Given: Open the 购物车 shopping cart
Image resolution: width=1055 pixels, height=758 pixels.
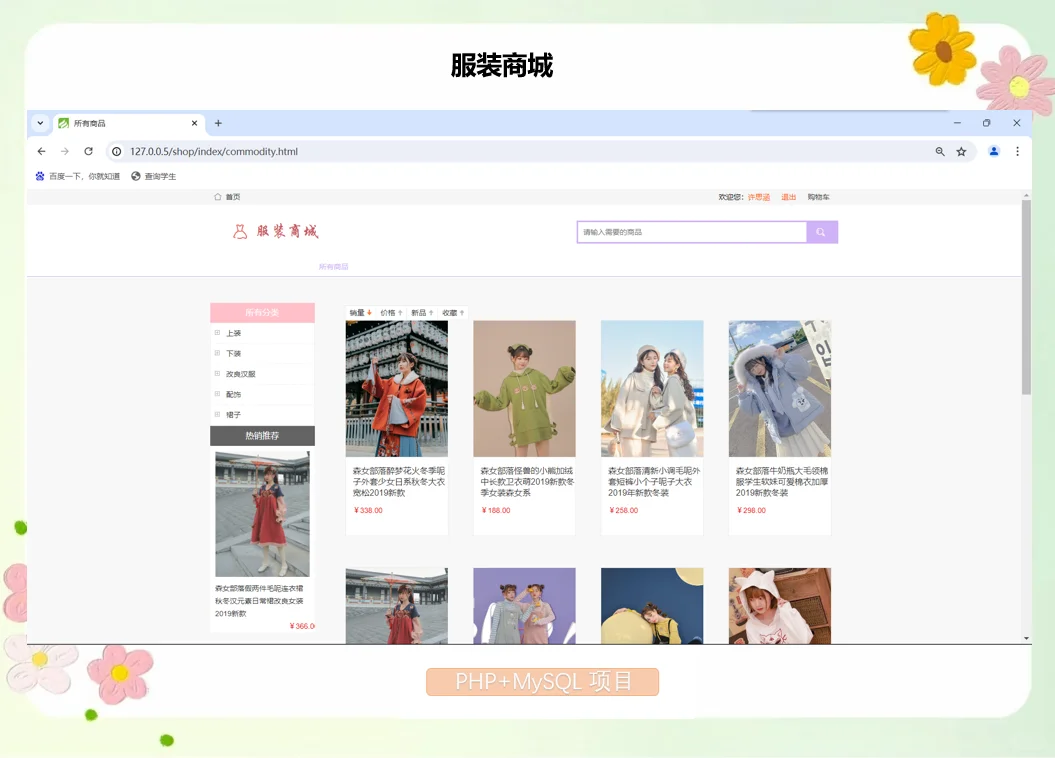Looking at the screenshot, I should pyautogui.click(x=817, y=196).
